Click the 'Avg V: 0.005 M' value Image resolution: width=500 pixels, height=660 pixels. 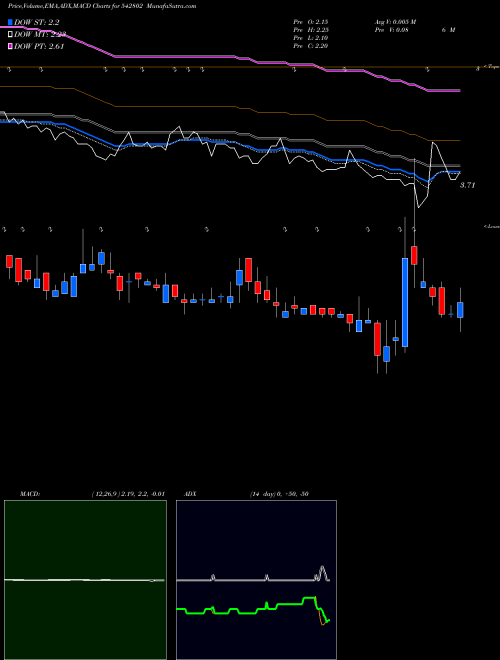click(x=395, y=21)
